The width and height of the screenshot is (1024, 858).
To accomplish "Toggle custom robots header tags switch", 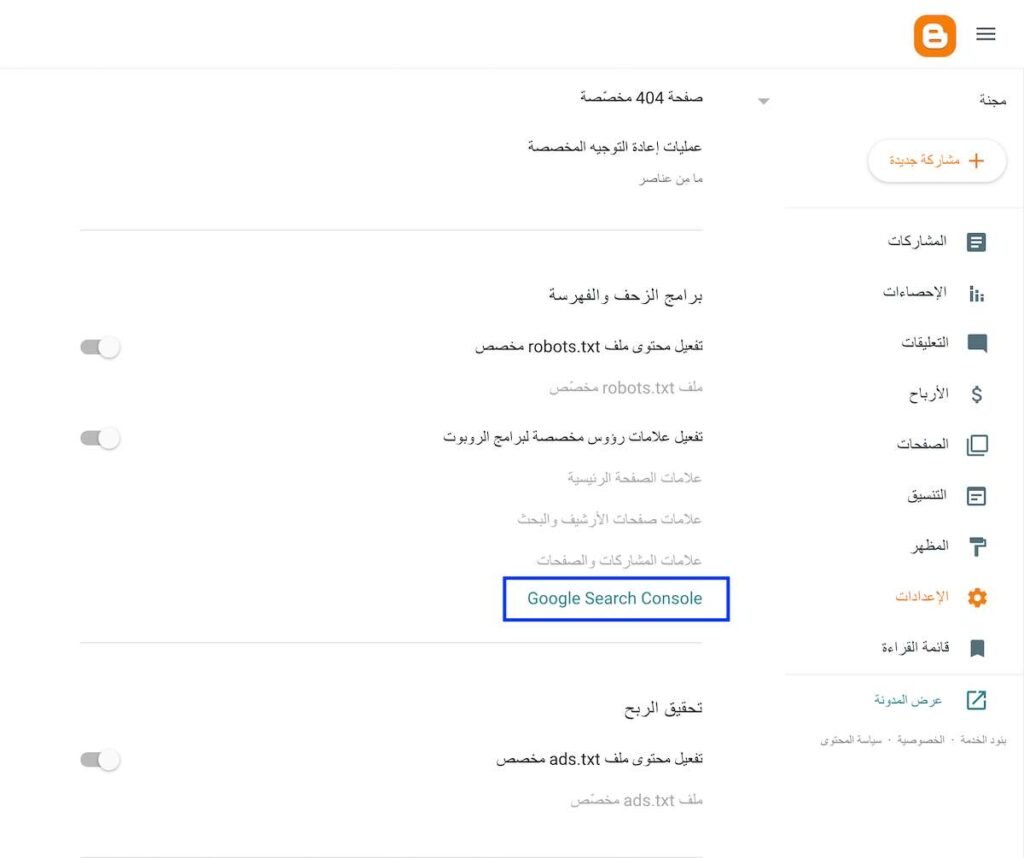I will click(x=100, y=438).
